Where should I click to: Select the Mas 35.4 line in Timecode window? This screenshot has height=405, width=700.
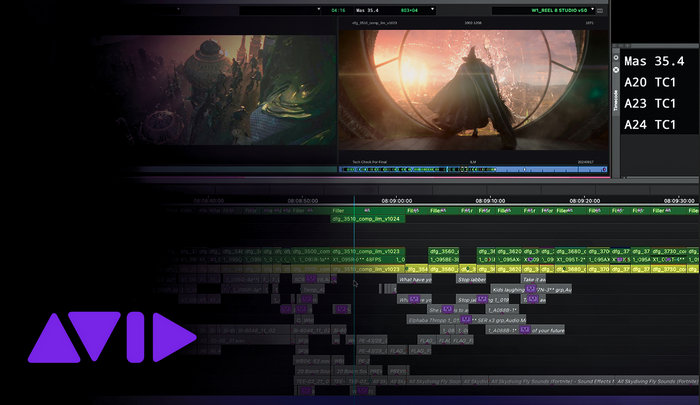tap(654, 61)
